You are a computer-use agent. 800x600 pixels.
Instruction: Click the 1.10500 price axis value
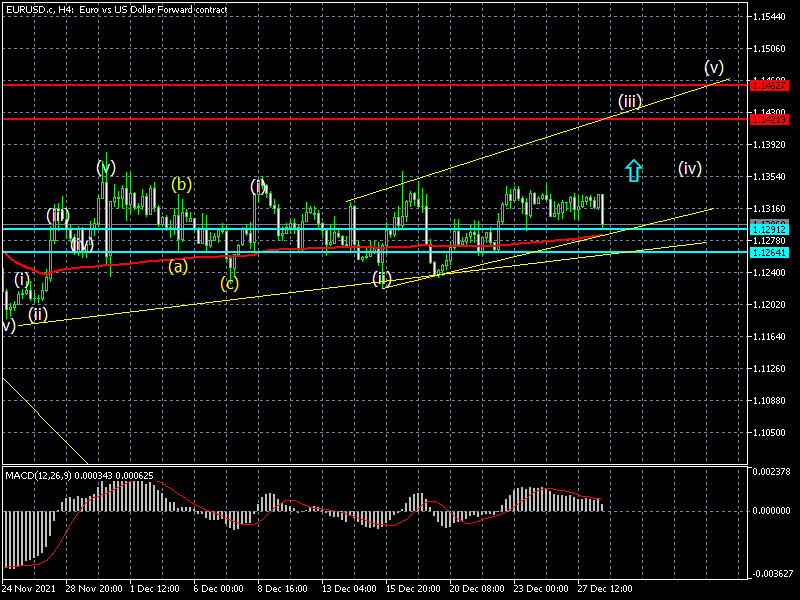(769, 433)
